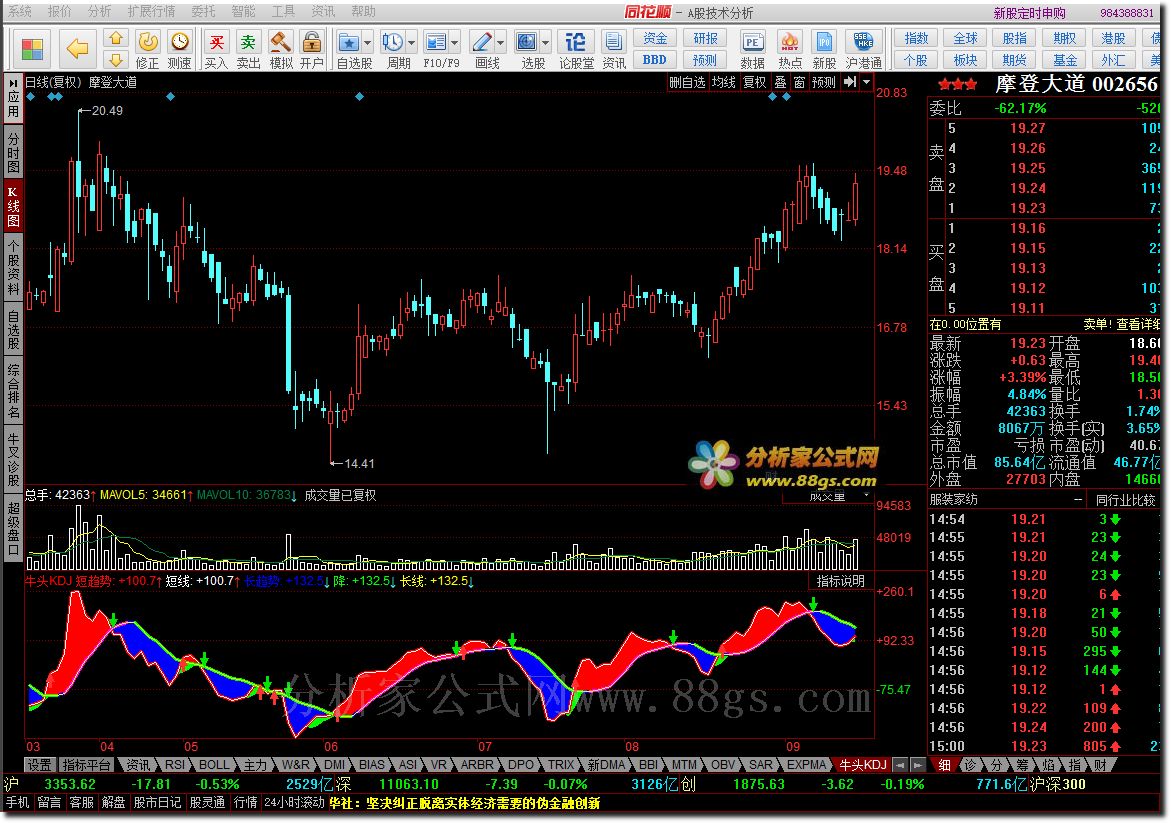Open the chart header options dropdown arrow

(866, 82)
